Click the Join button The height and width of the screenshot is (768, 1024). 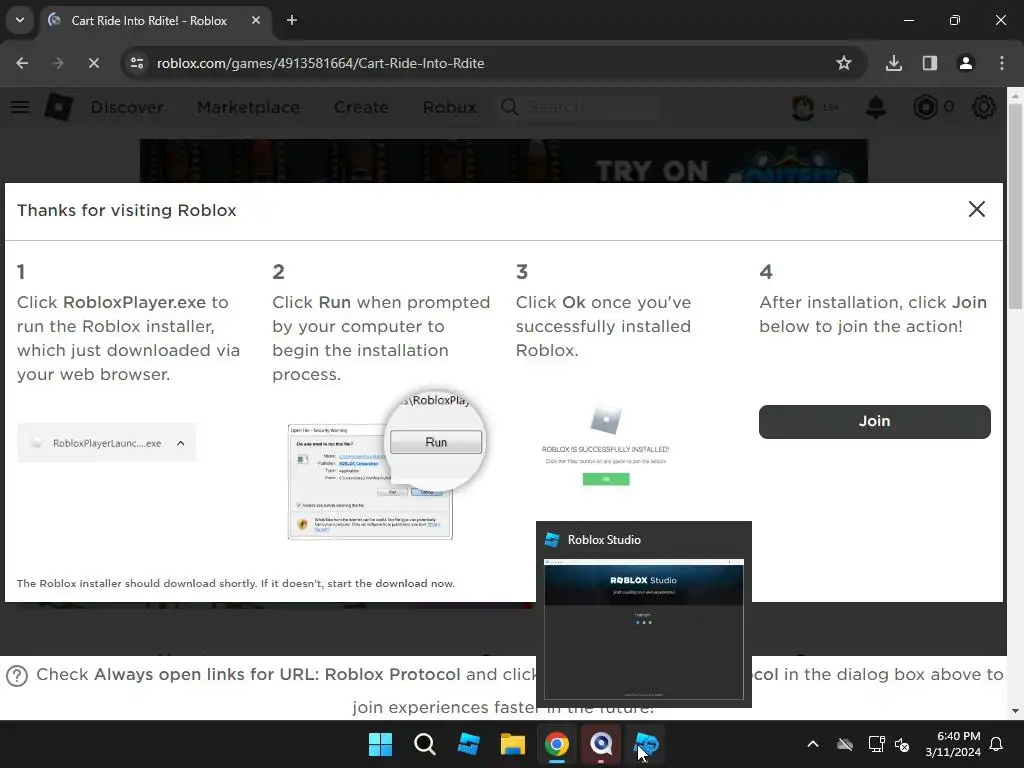[874, 421]
